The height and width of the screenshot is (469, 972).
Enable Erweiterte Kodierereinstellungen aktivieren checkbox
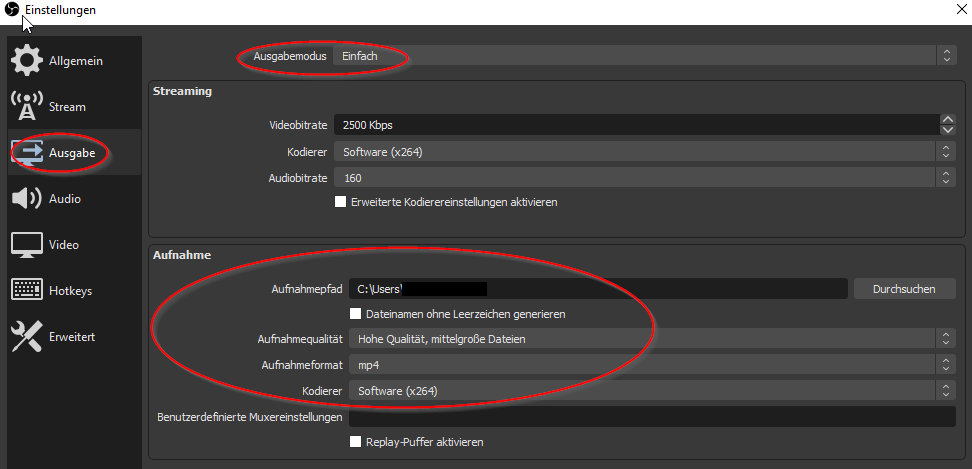341,202
